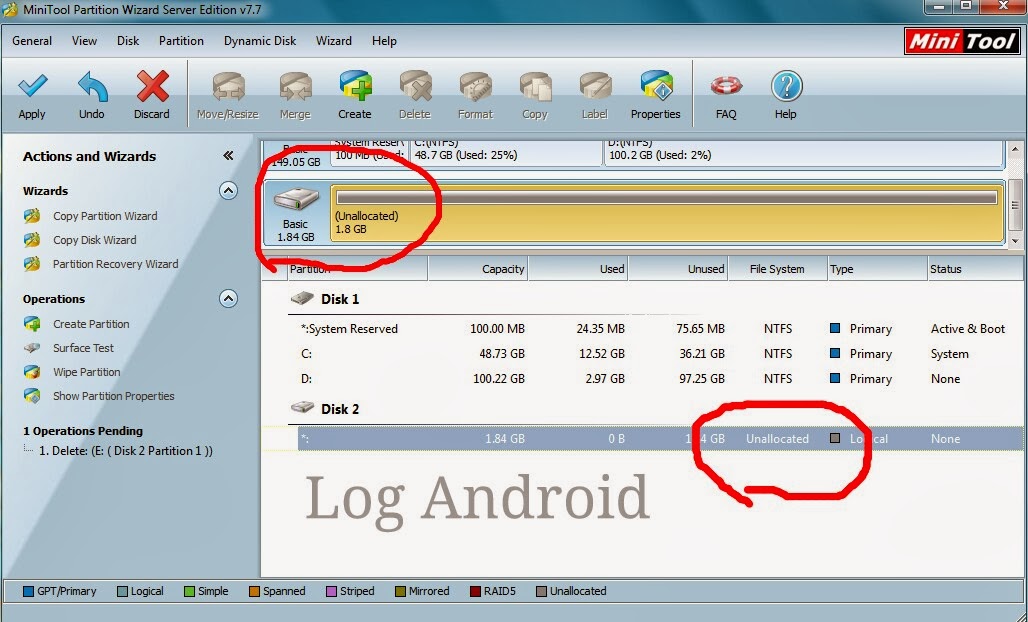Sort by the Used column header
This screenshot has width=1028, height=622.
tap(578, 269)
